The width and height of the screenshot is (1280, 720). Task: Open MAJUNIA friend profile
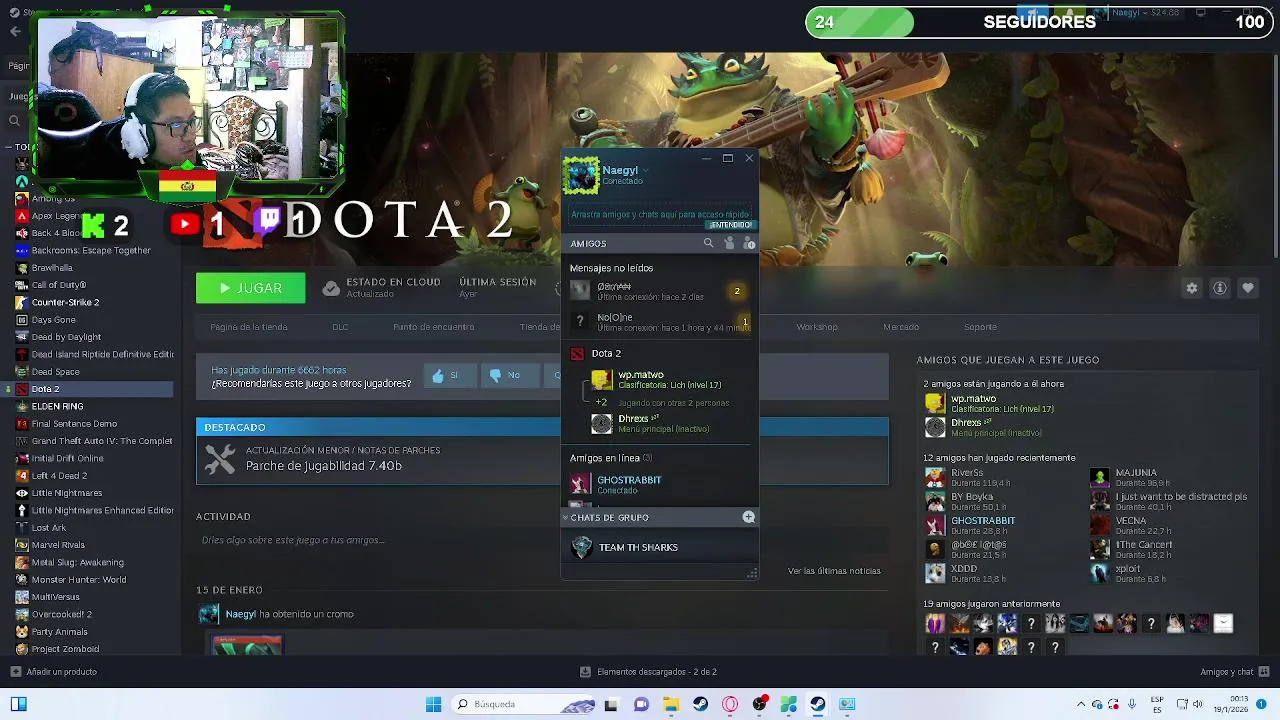click(1135, 477)
